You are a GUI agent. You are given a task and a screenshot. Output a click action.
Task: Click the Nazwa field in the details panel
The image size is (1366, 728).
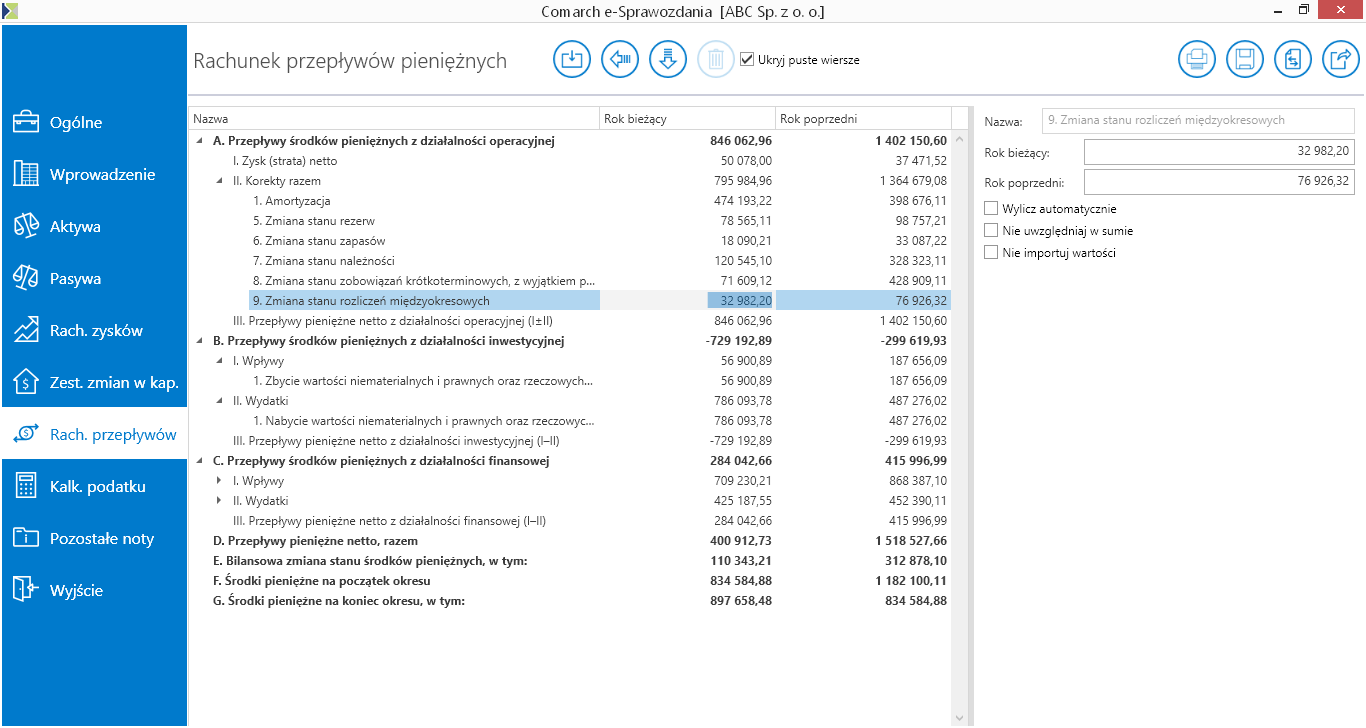pyautogui.click(x=1198, y=120)
